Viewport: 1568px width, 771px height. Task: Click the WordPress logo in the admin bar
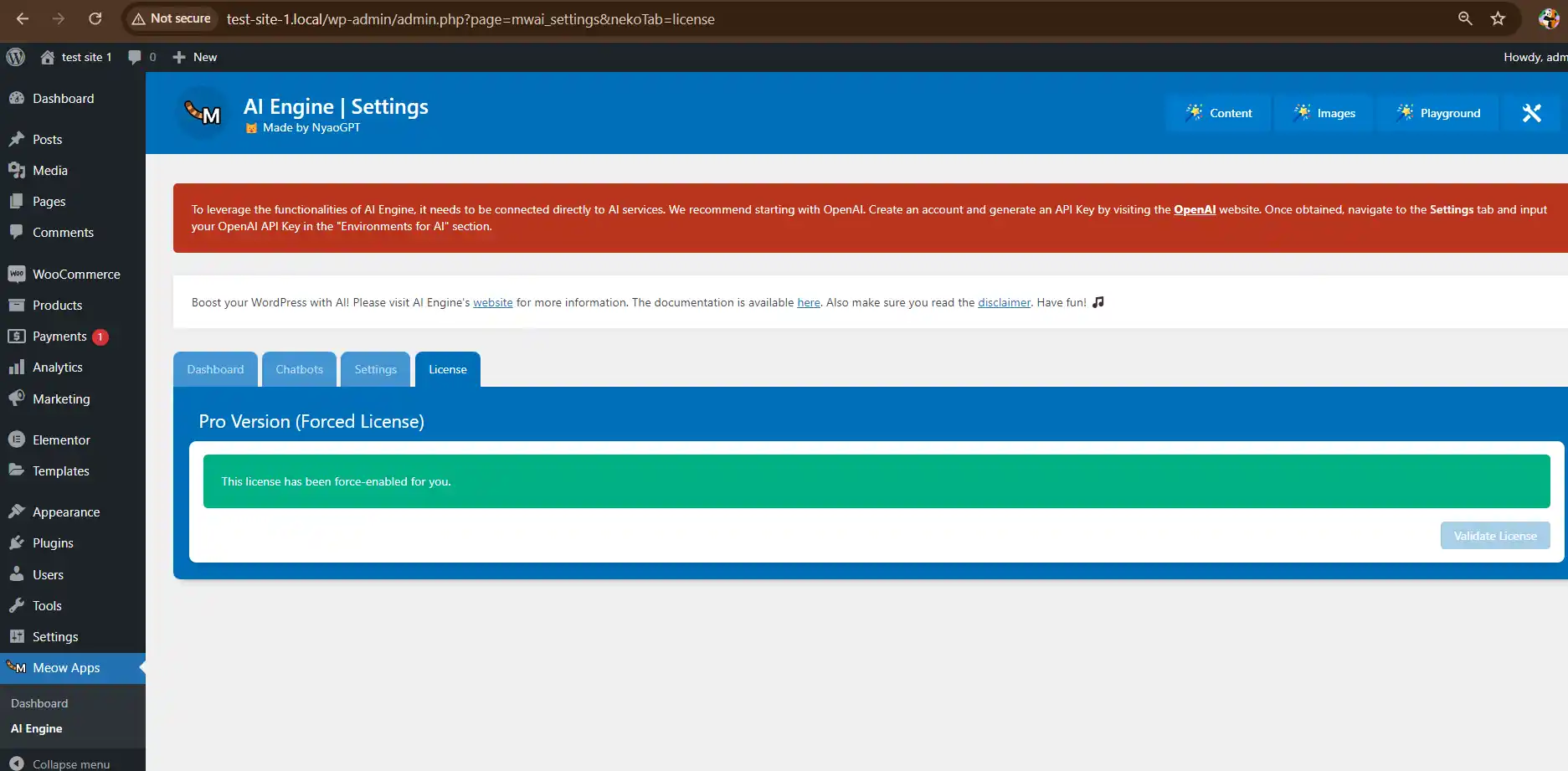(x=15, y=56)
